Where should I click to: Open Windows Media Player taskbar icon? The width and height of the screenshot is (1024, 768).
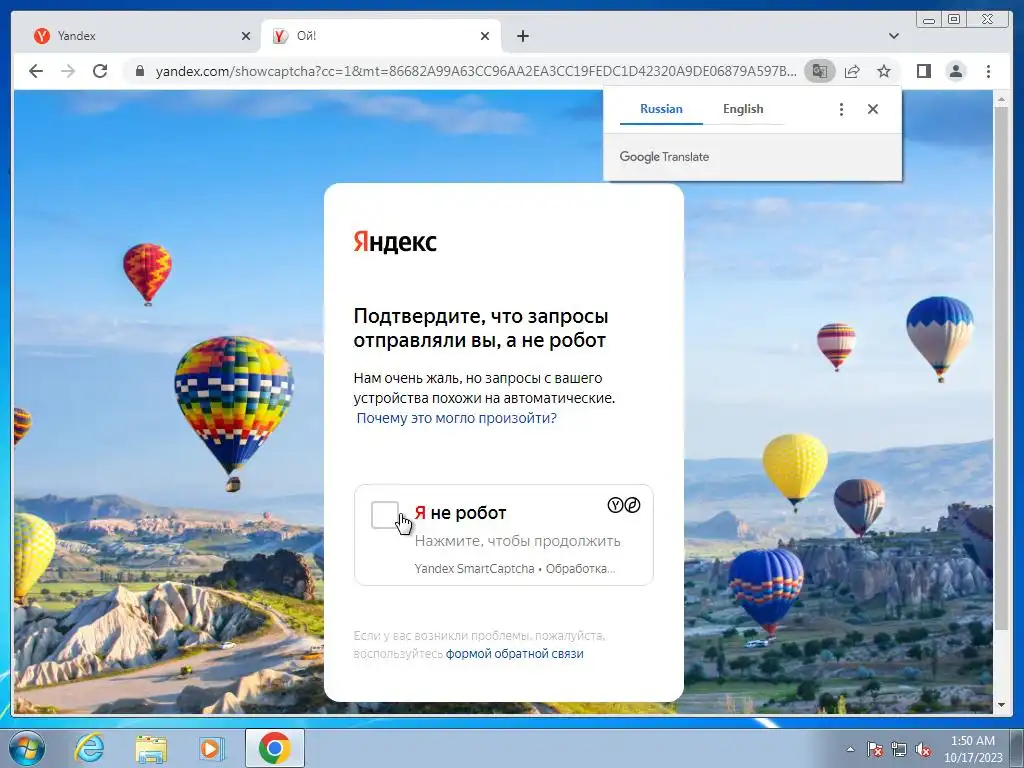(x=210, y=748)
